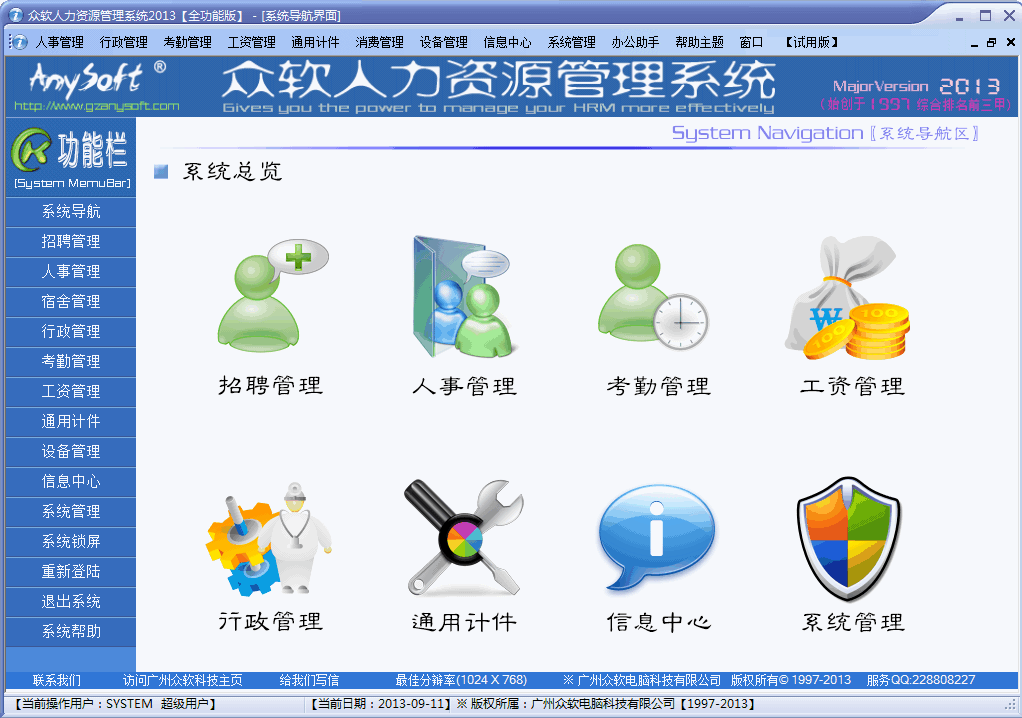
Task: Select 设备管理 in the sidebar
Action: (70, 452)
